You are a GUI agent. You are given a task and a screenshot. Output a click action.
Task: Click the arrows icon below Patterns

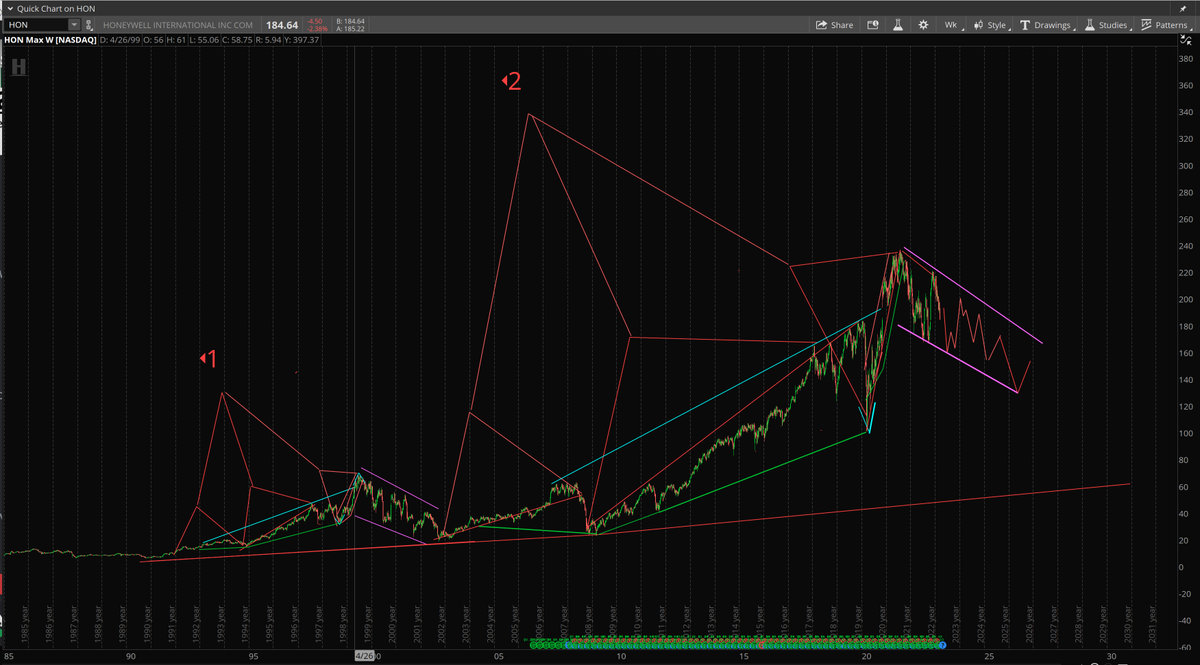tap(1186, 40)
